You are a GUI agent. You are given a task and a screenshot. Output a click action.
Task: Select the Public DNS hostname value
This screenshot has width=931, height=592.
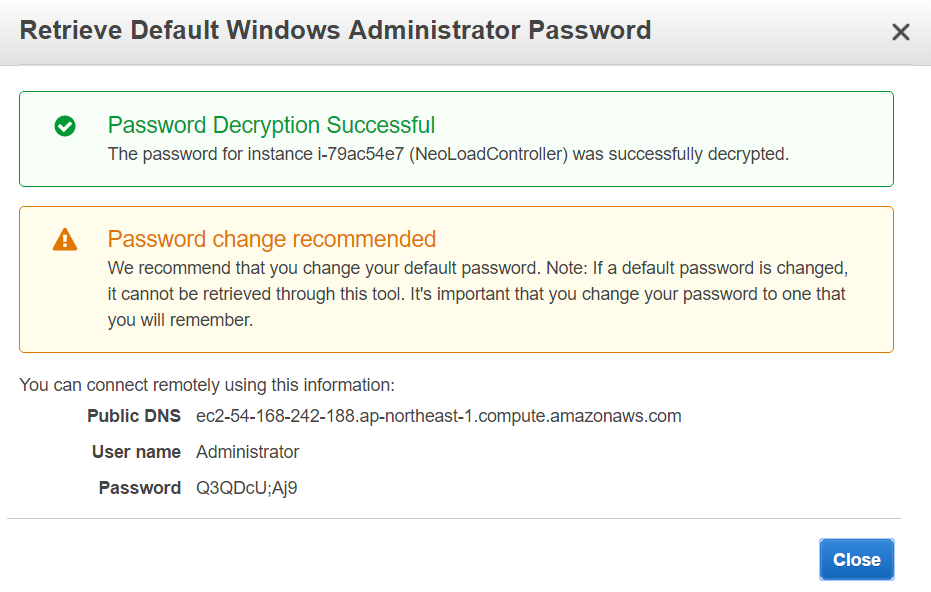click(438, 416)
